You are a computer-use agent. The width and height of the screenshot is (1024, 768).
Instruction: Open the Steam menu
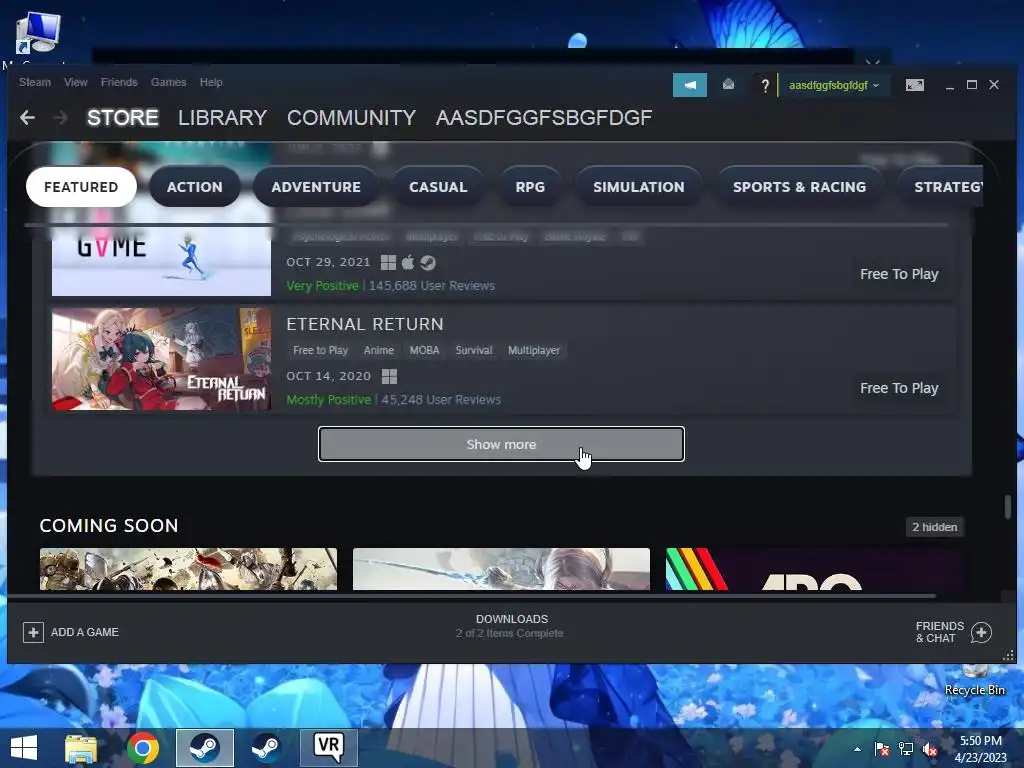point(35,82)
